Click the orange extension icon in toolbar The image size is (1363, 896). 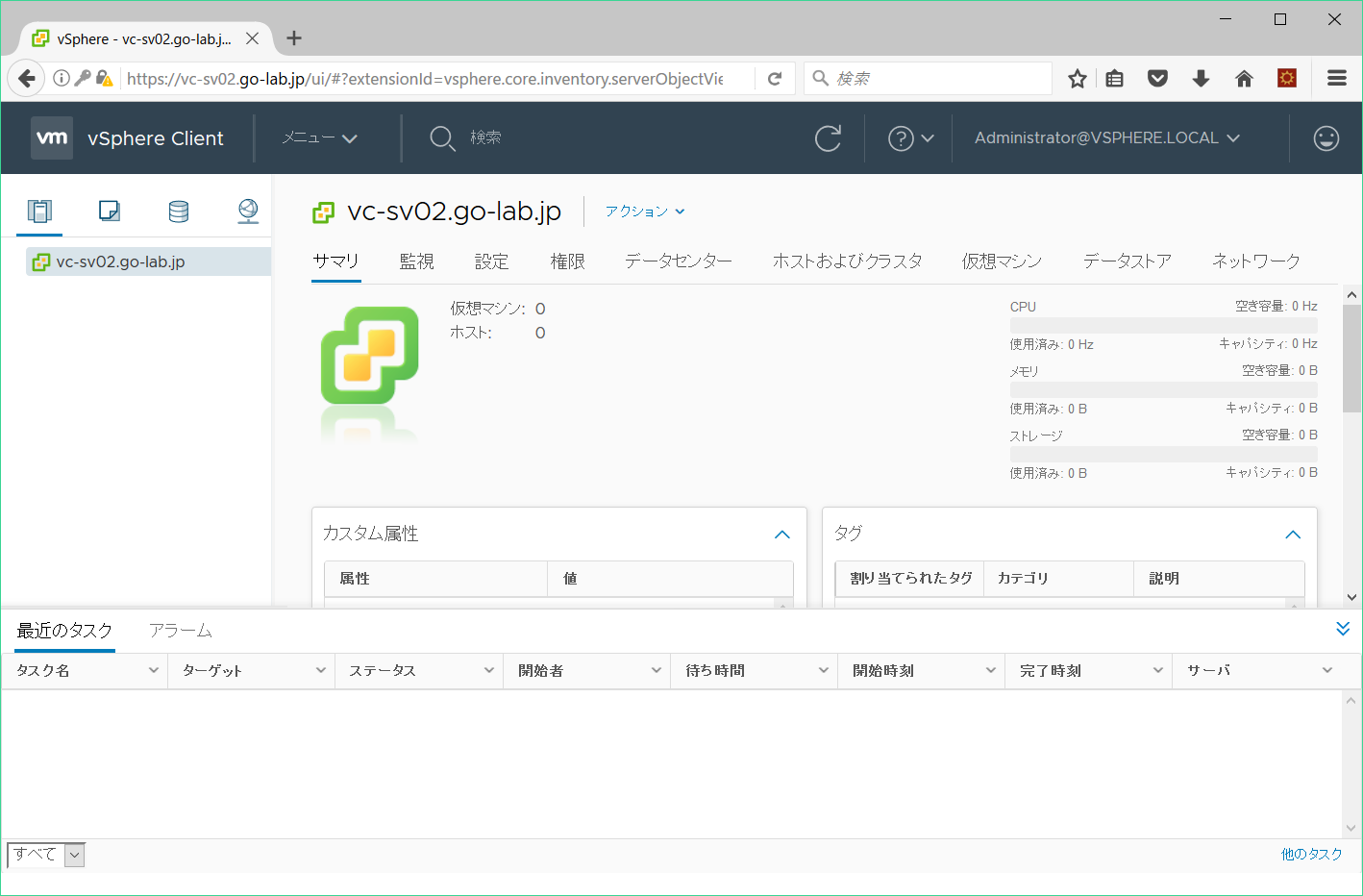pos(1287,78)
